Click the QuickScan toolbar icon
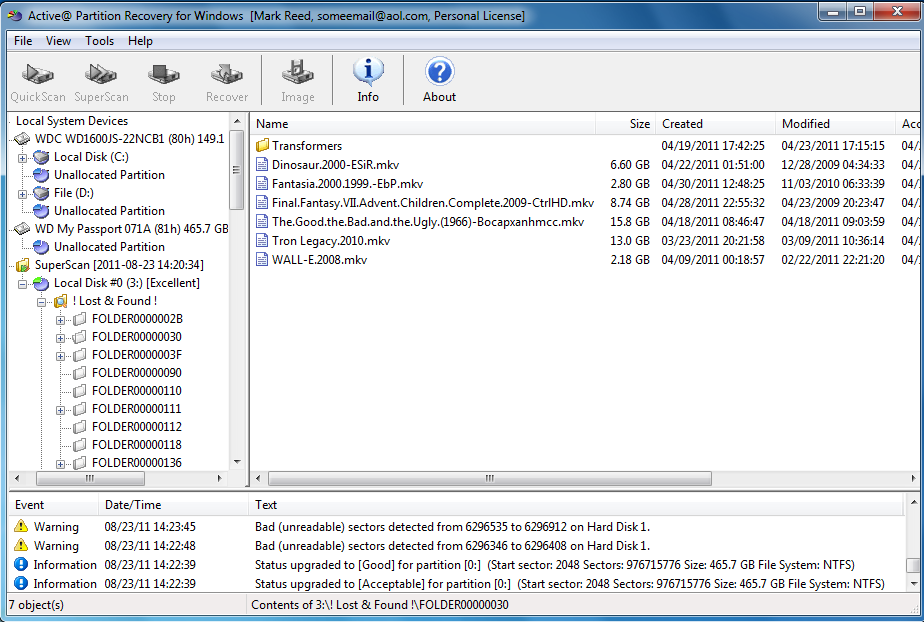 point(38,74)
